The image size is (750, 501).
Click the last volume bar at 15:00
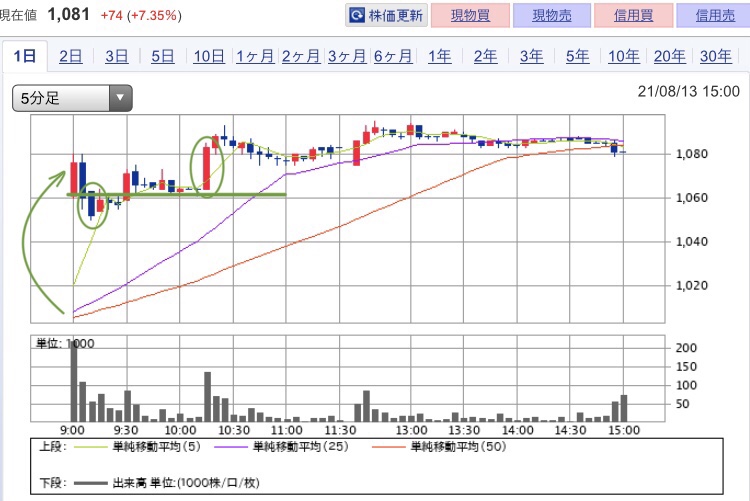(624, 408)
